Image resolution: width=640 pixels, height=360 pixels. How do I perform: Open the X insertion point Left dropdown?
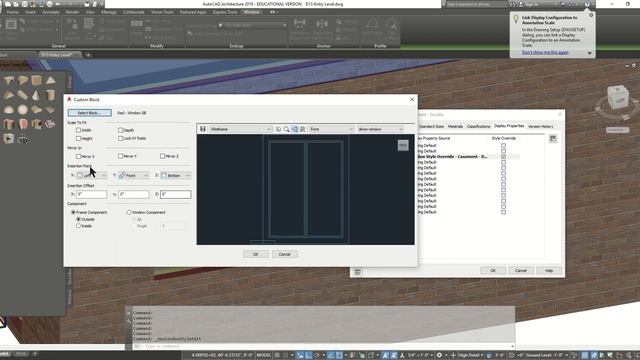click(91, 176)
